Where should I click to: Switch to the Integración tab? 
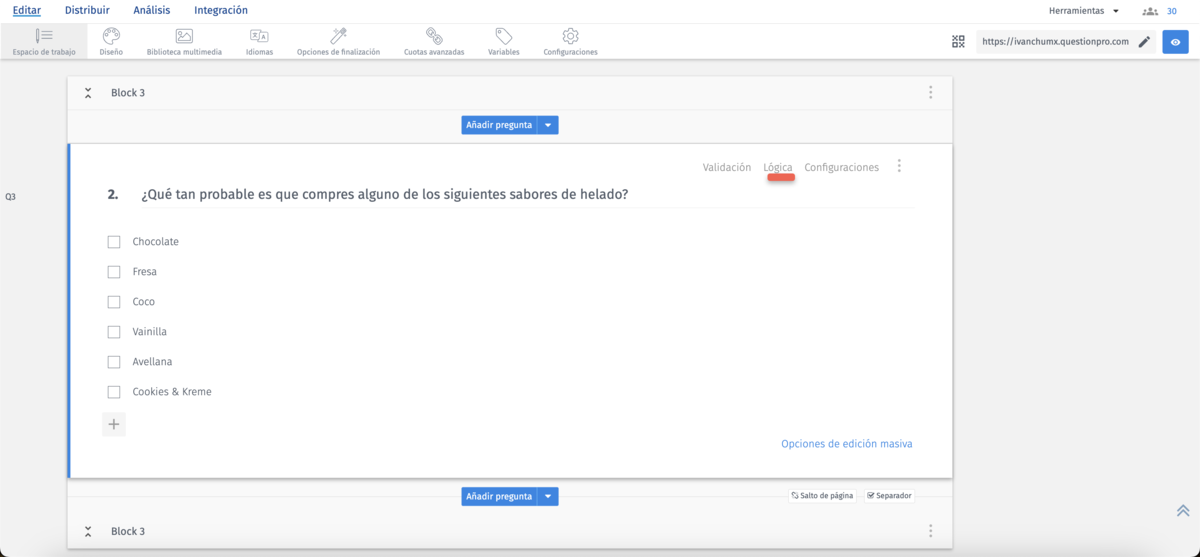coord(221,11)
